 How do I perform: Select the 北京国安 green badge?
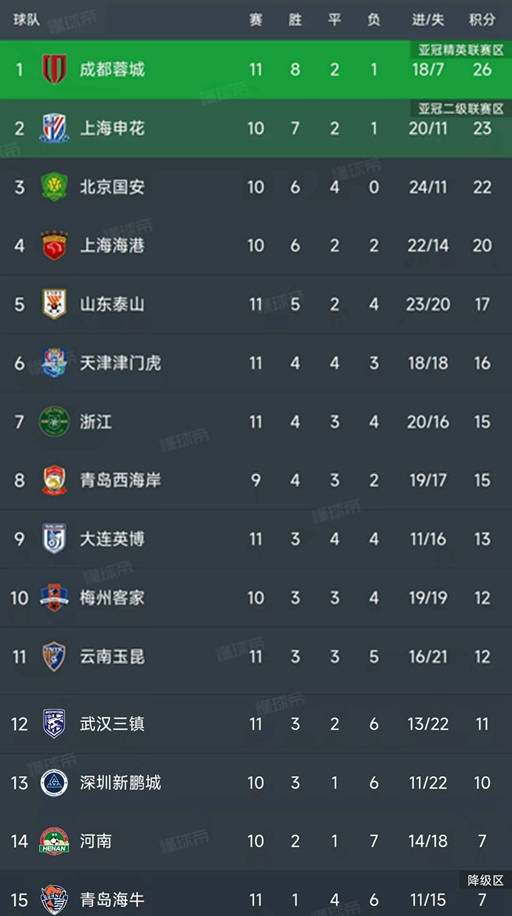coord(54,187)
